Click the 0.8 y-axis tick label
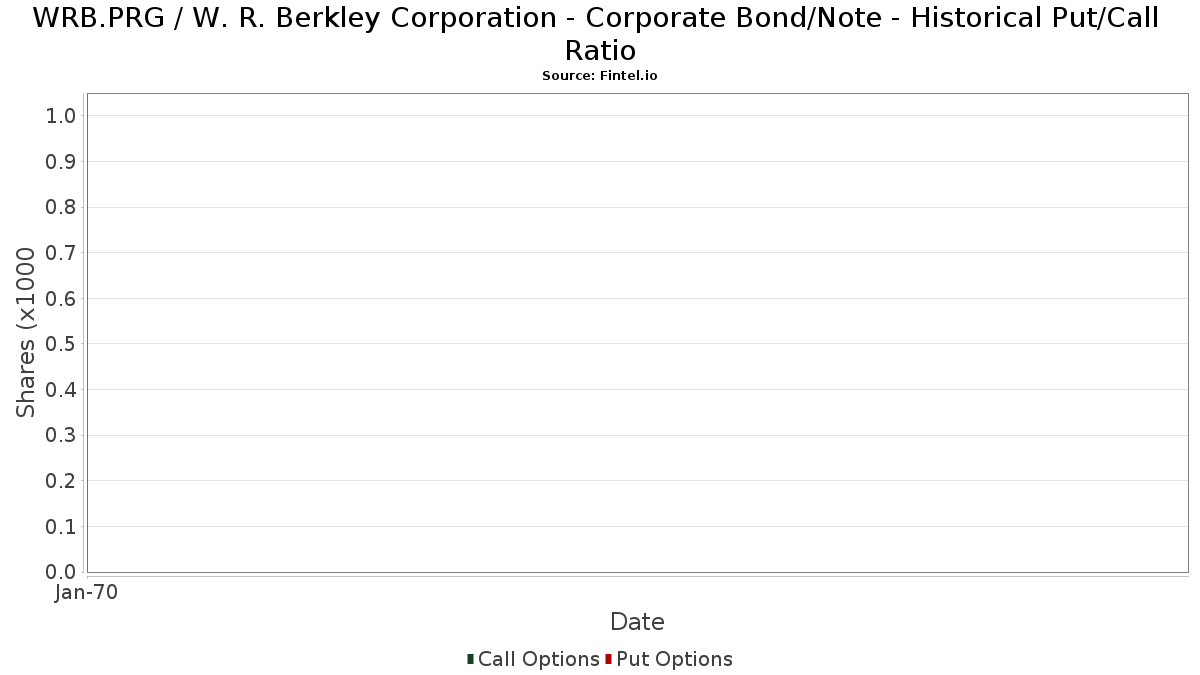This screenshot has width=1200, height=675. 61,207
